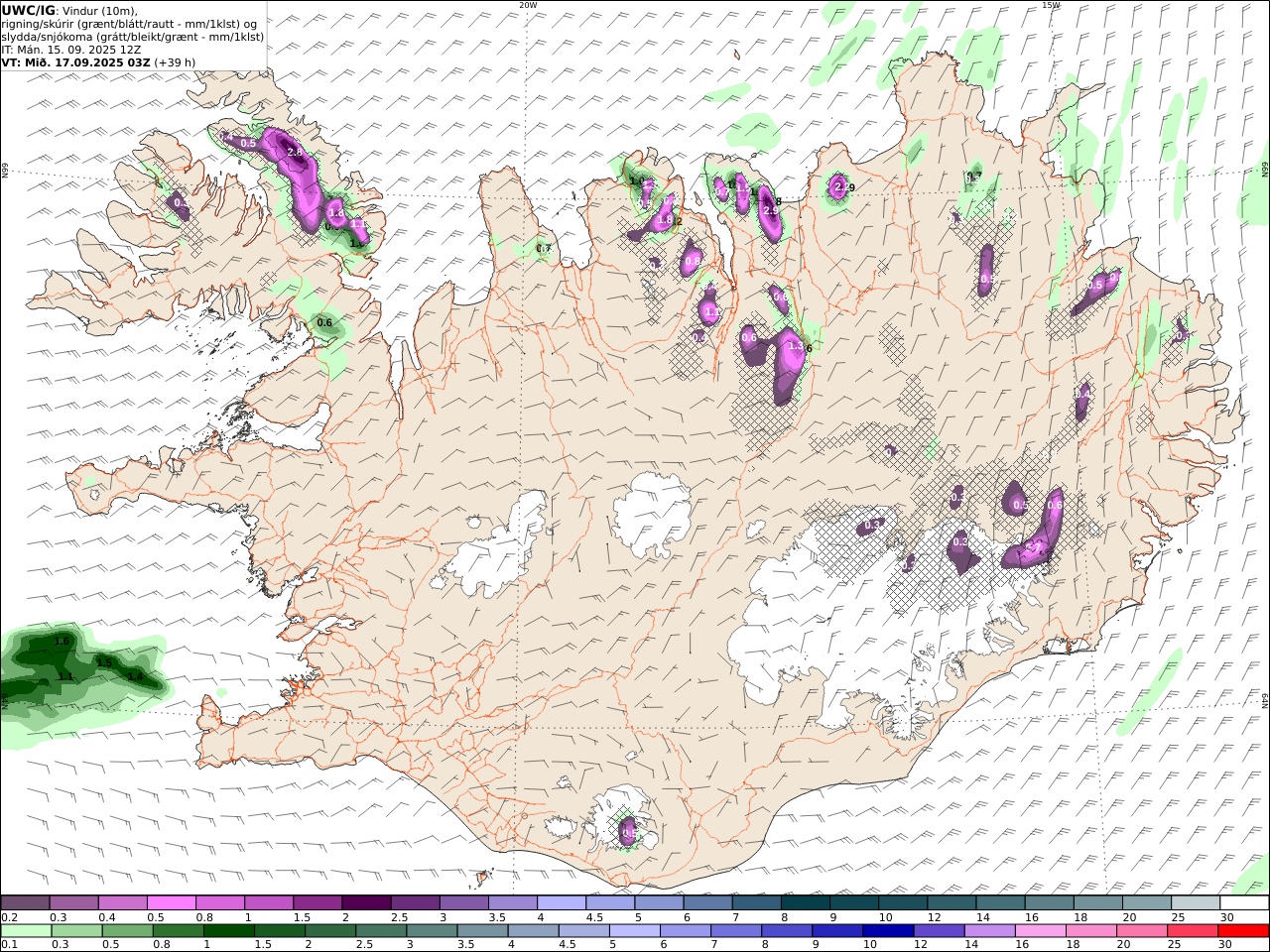Pick the upper scale swatch labeled 10

pos(903,903)
